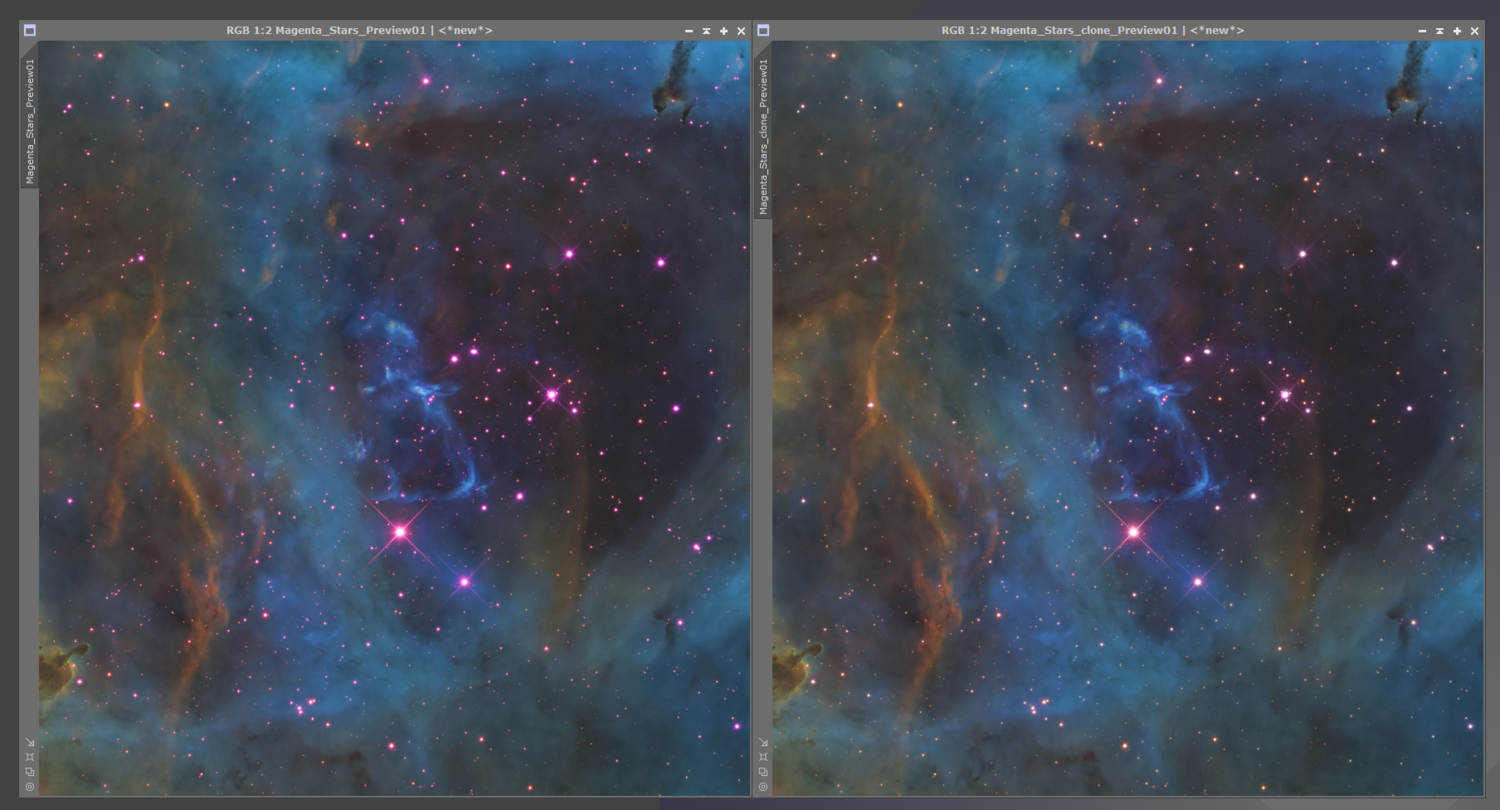
Task: Click window menu icon of Magenta_Stars_clone_Preview01 window
Action: (x=763, y=31)
